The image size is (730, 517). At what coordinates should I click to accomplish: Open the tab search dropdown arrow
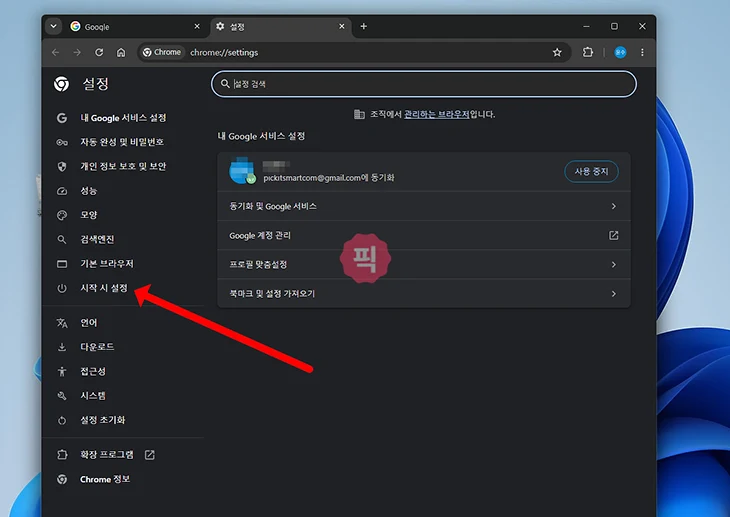coord(54,26)
